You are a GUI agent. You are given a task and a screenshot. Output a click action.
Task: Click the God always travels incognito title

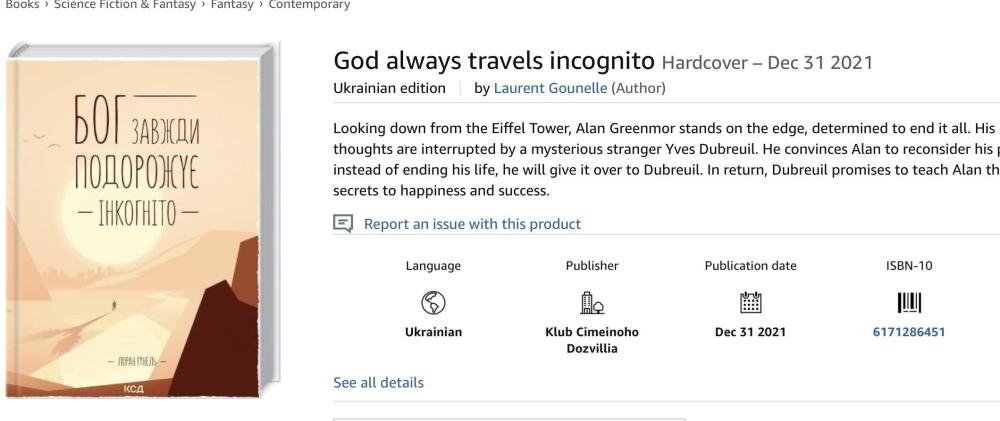pos(494,61)
